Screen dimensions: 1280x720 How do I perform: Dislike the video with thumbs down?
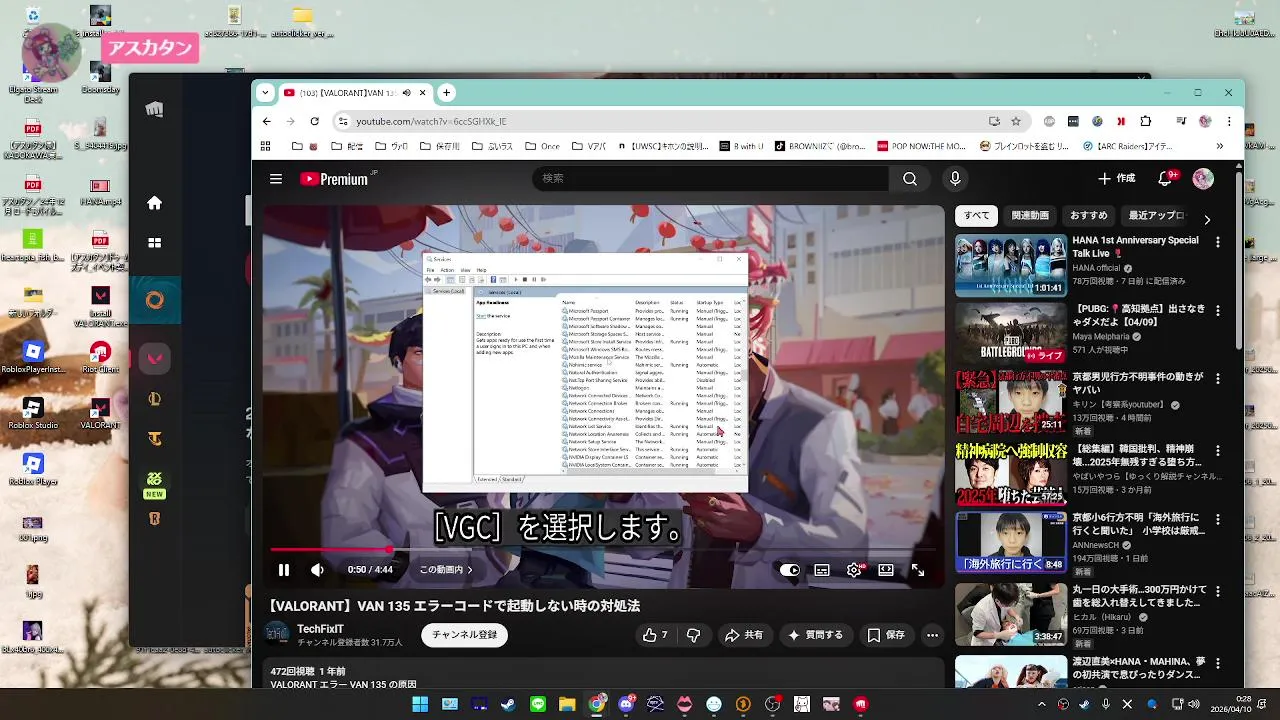pyautogui.click(x=693, y=635)
